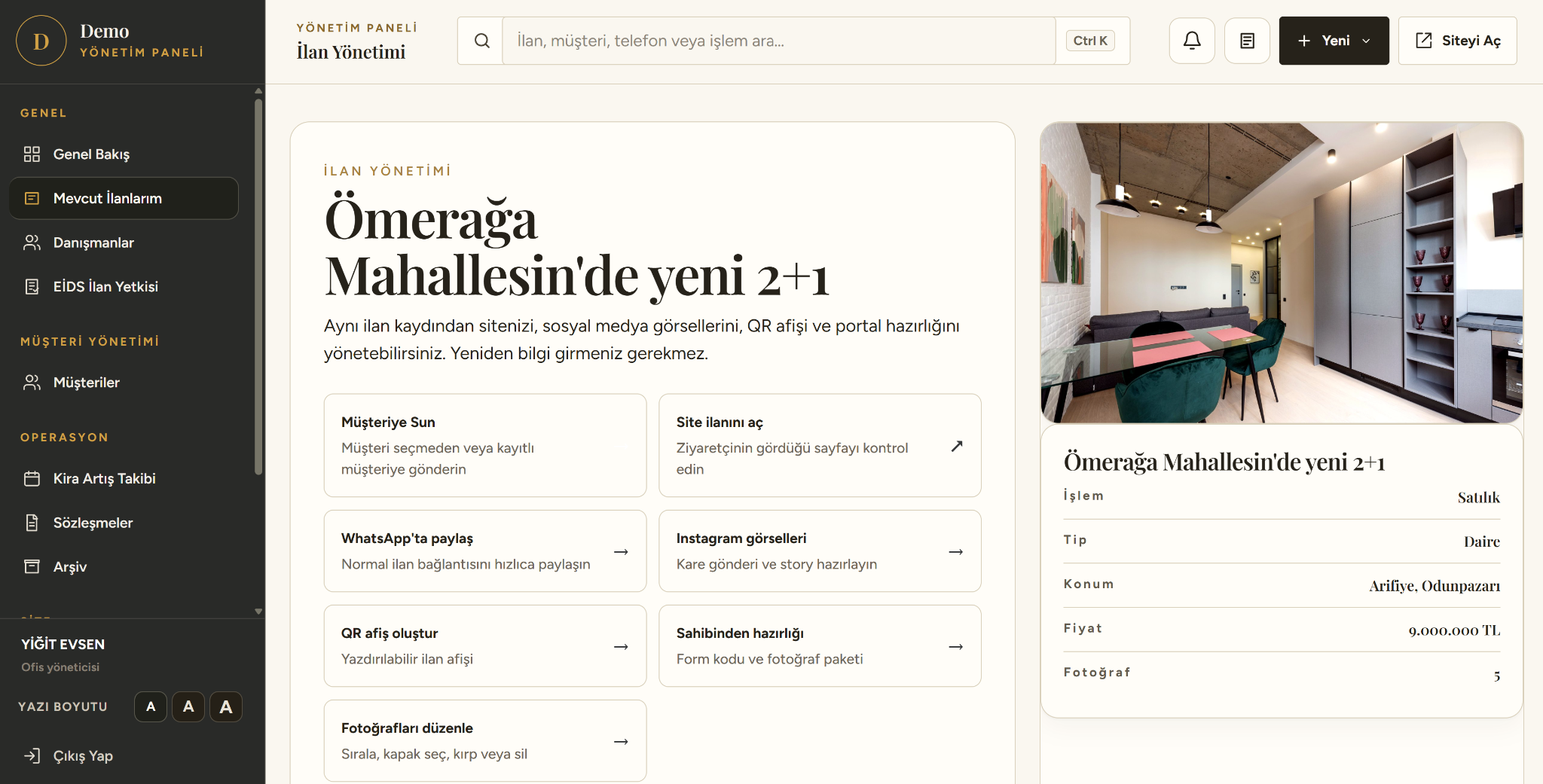Click the YİĞİT EVSEN user name
This screenshot has height=784, width=1543.
pyautogui.click(x=63, y=644)
